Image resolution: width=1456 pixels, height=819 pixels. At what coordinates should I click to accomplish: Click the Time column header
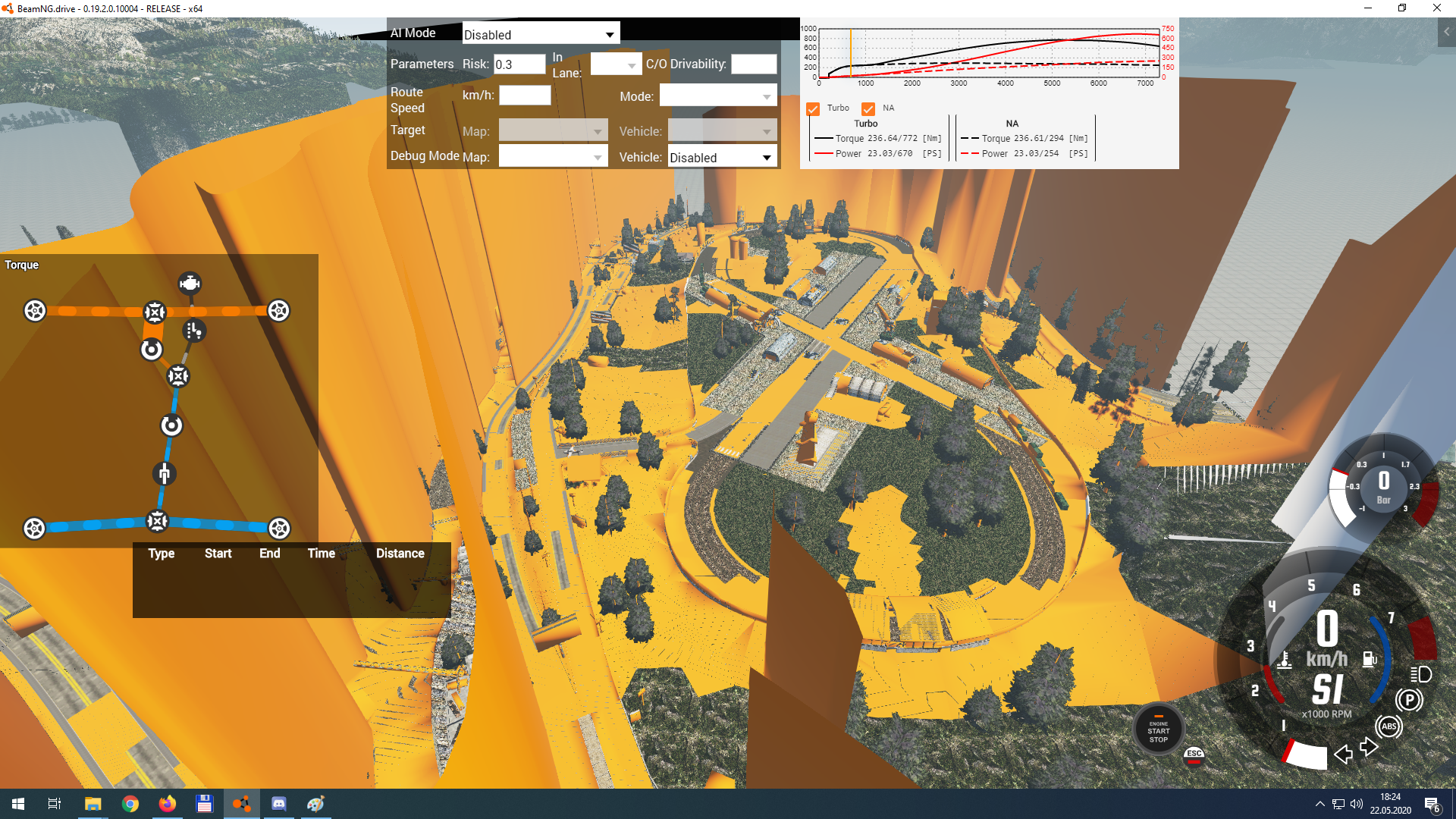(321, 554)
